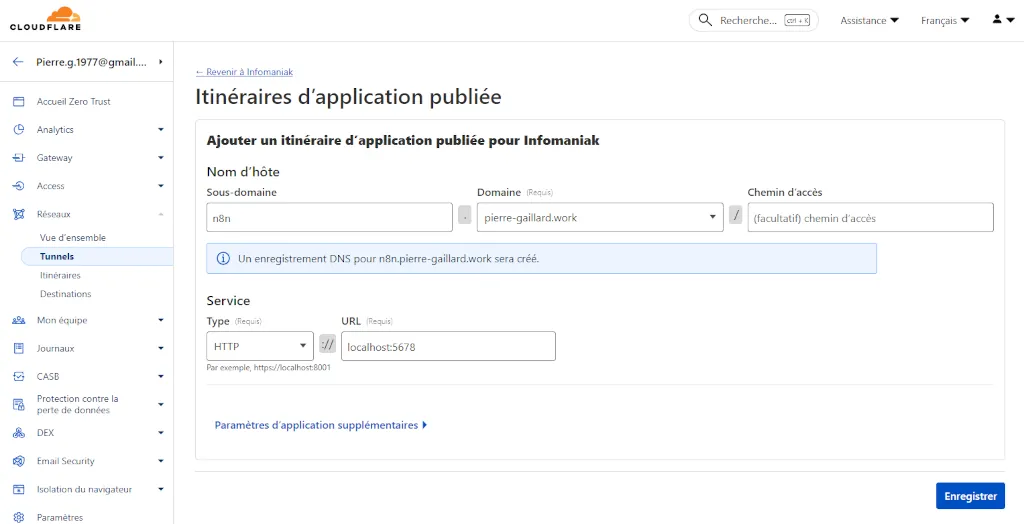Click Revenir à Infomaniak link
1024x524 pixels.
[244, 72]
